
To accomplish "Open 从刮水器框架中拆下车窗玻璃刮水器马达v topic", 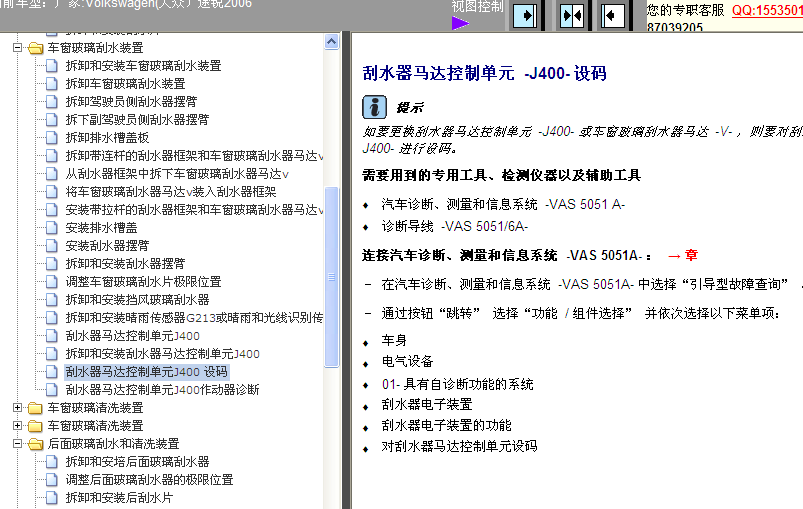I will click(x=177, y=174).
